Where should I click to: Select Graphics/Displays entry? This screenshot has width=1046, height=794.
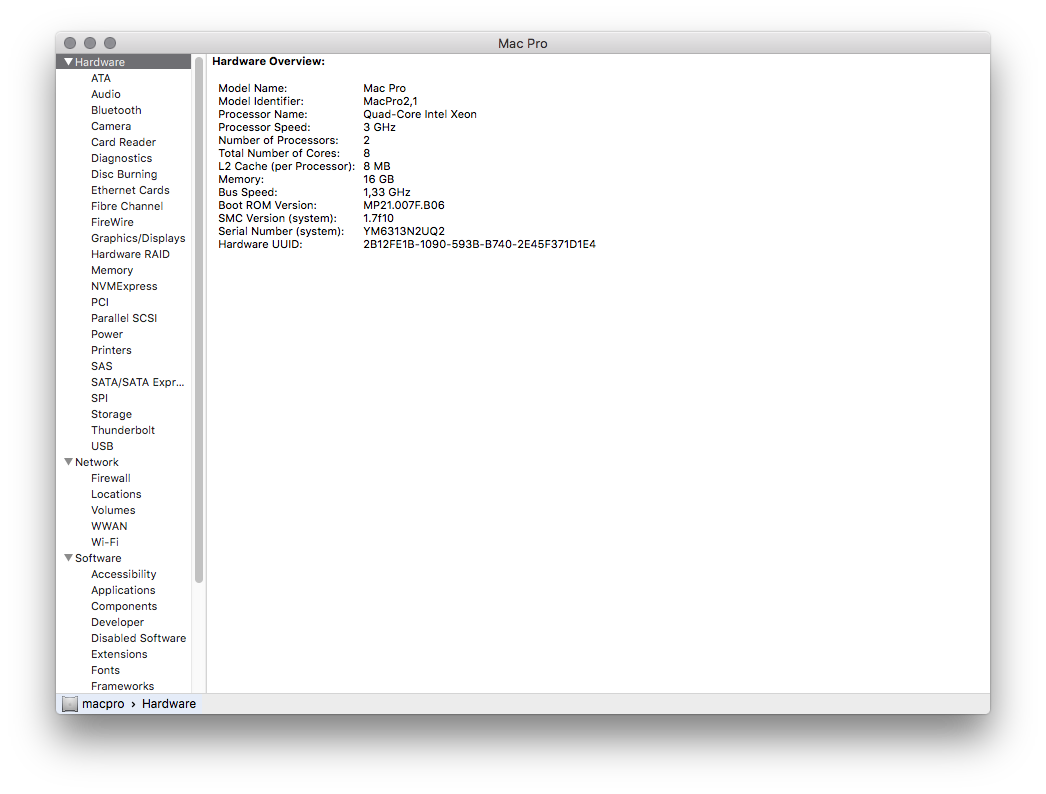point(138,238)
